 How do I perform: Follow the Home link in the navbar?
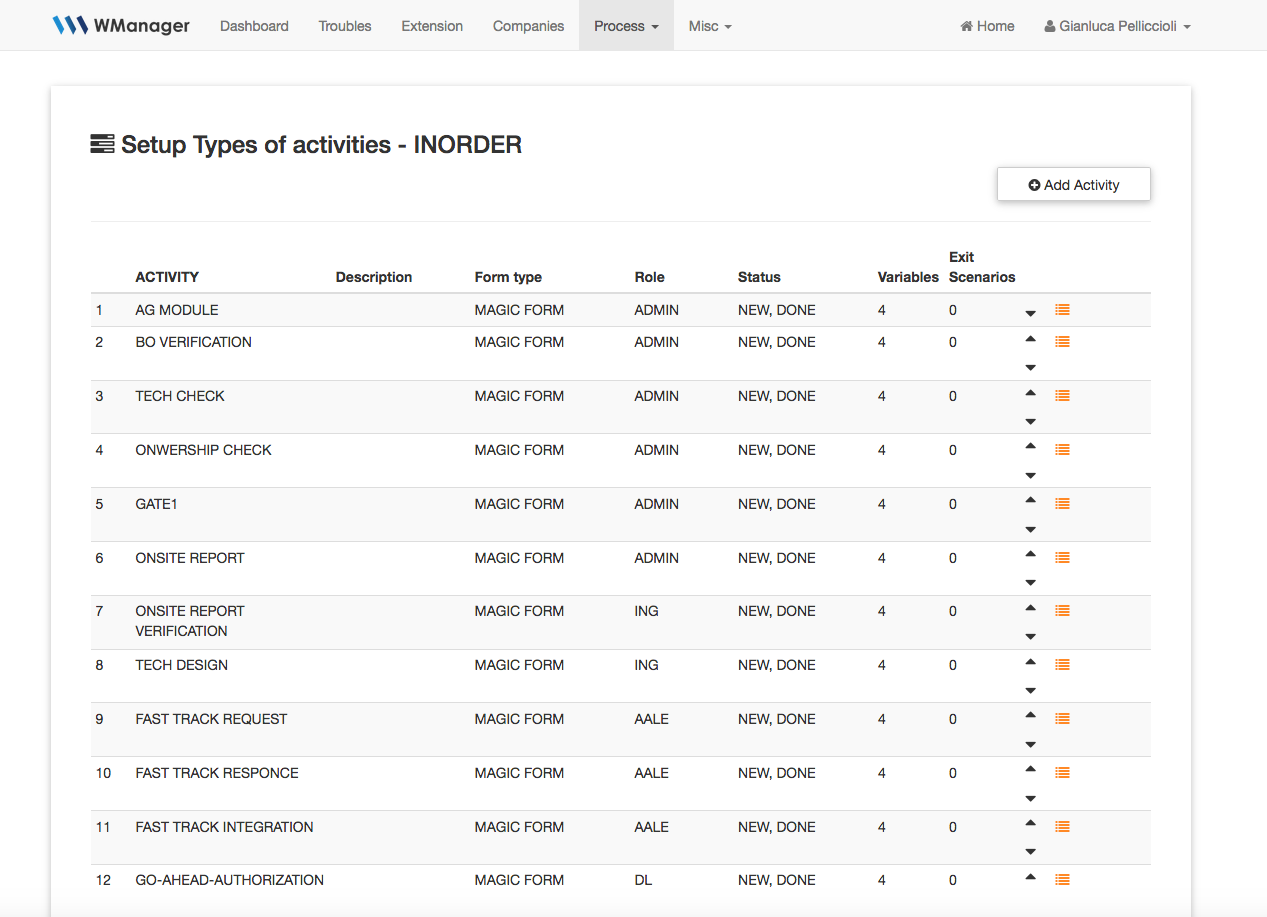987,26
